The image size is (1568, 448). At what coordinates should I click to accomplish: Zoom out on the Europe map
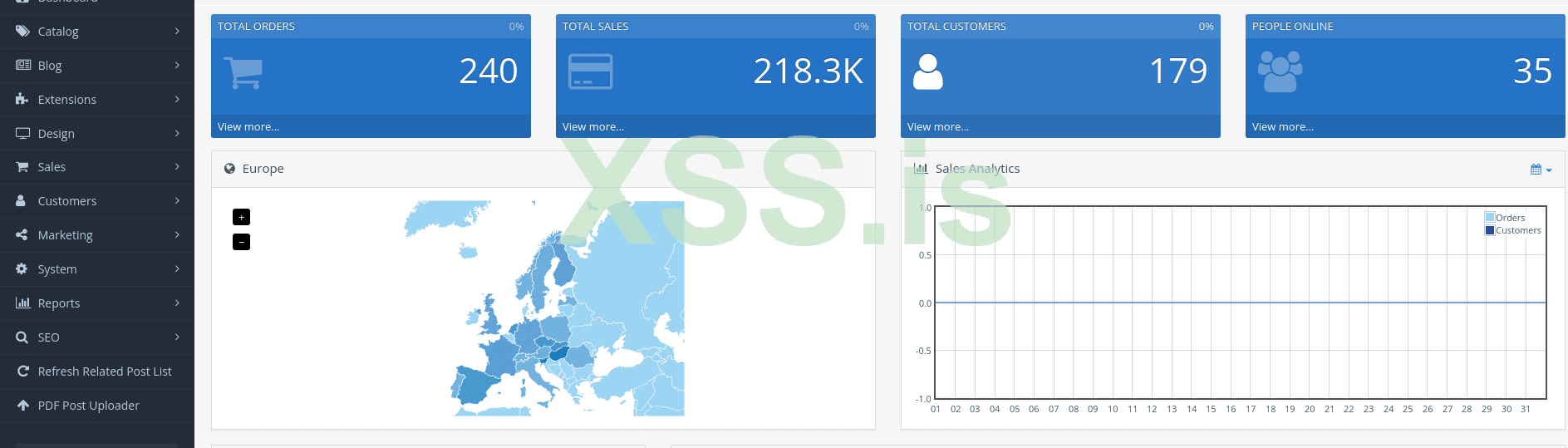point(241,242)
